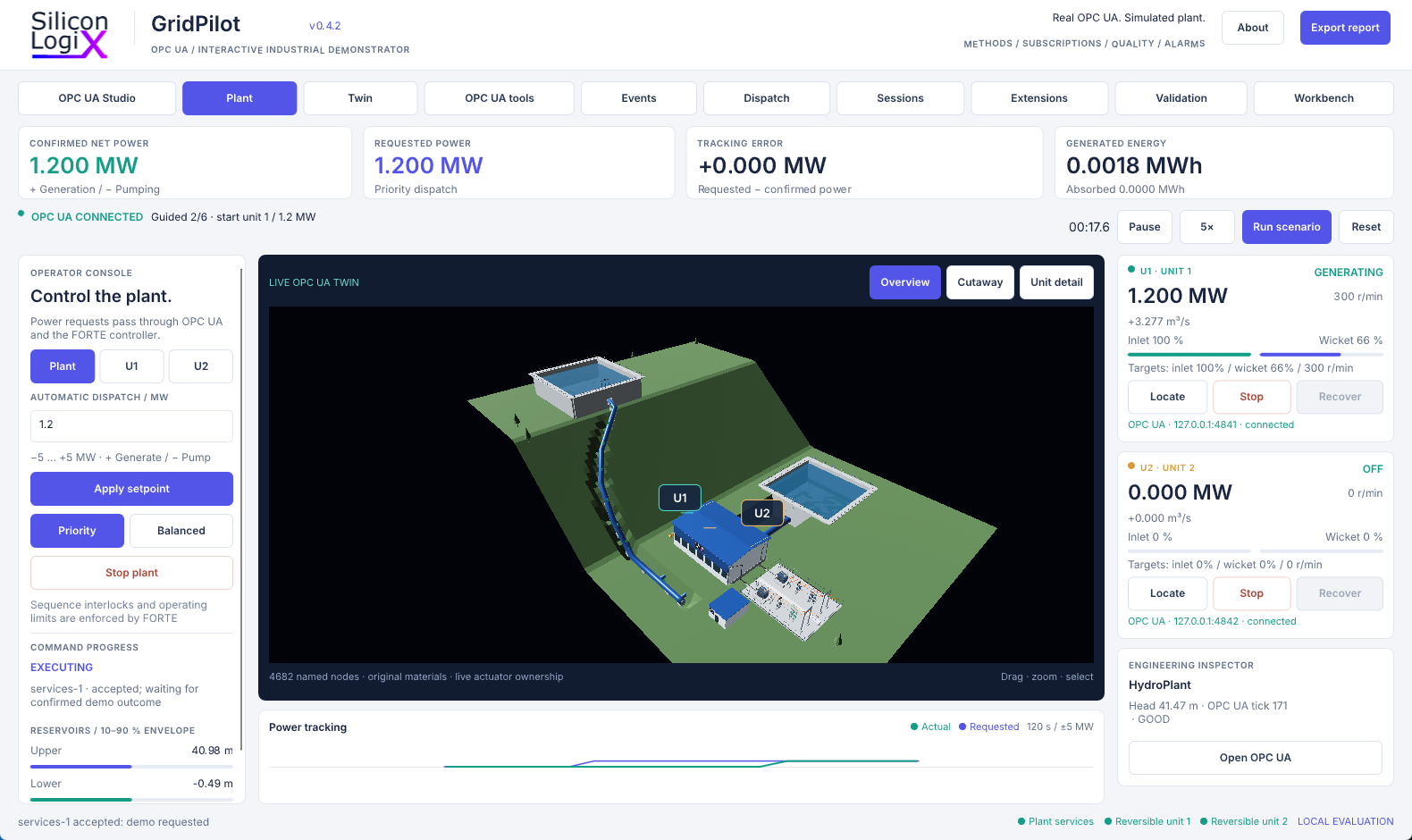Go to the Events tab
Viewport: 1412px width, 840px height.
639,98
